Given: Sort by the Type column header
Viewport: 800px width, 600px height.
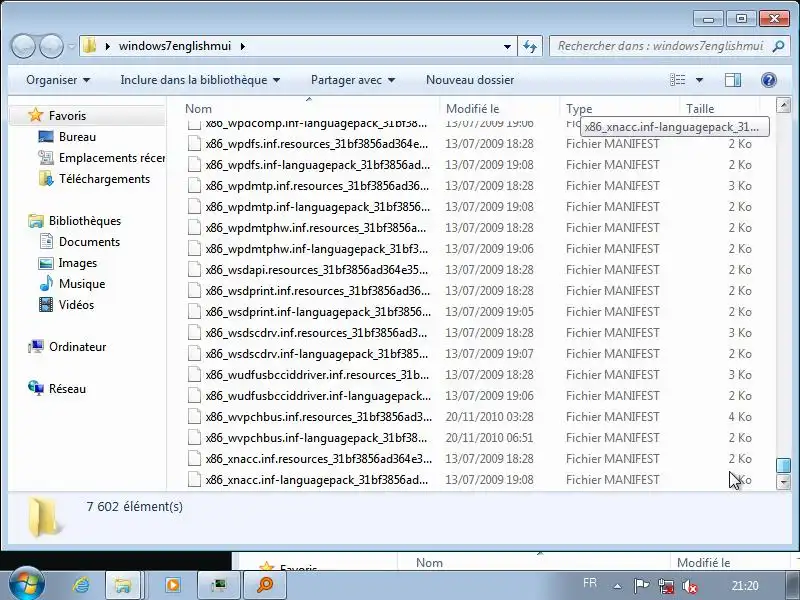Looking at the screenshot, I should 619,109.
